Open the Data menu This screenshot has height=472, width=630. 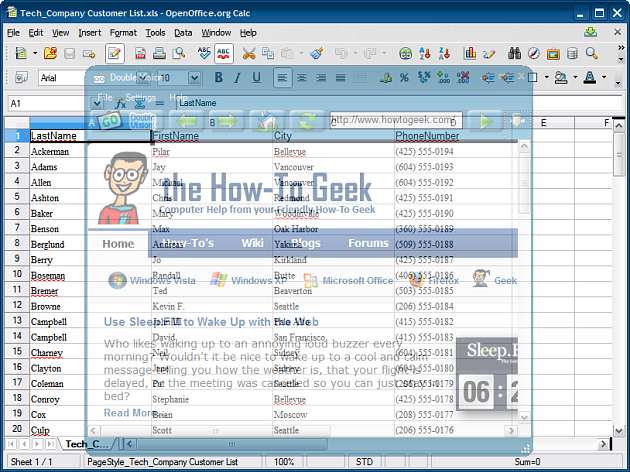click(x=183, y=33)
